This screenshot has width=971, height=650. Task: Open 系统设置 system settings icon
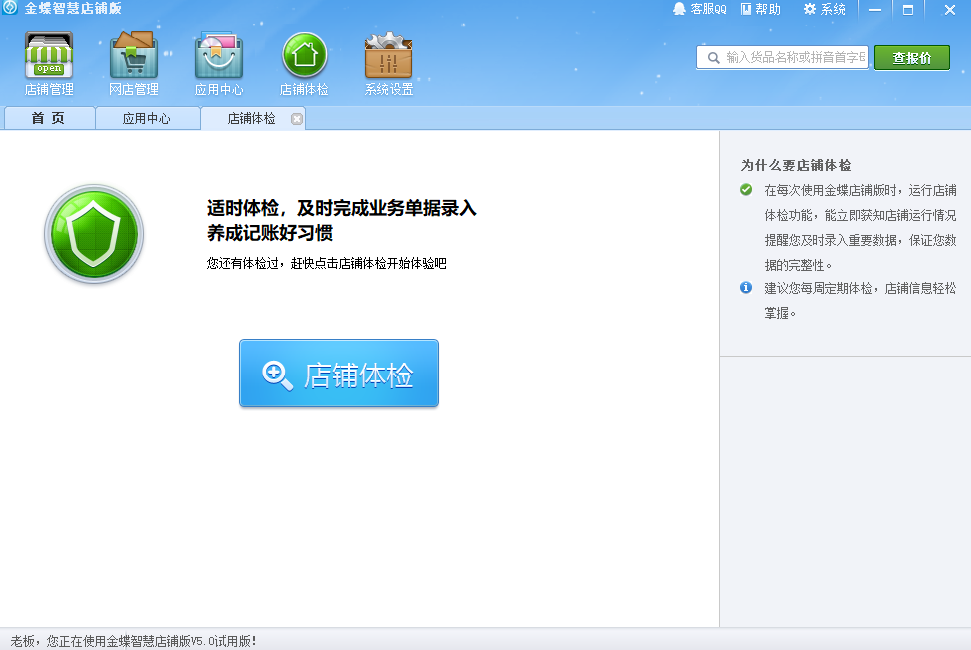388,63
